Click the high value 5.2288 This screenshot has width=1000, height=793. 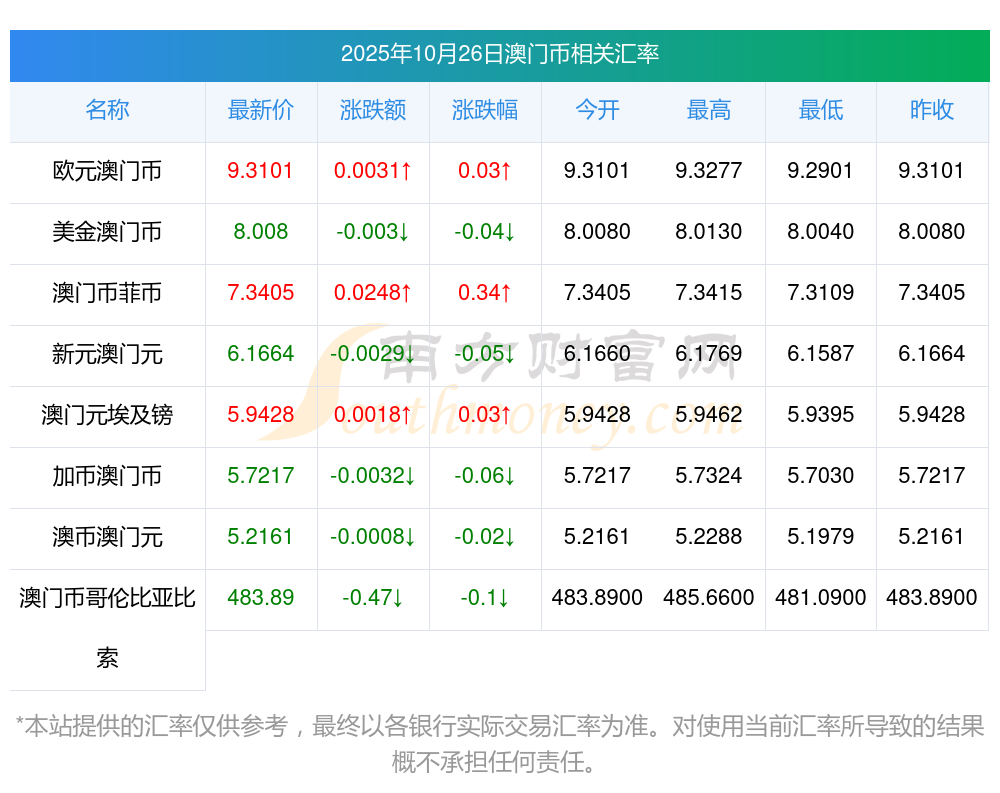tap(709, 537)
